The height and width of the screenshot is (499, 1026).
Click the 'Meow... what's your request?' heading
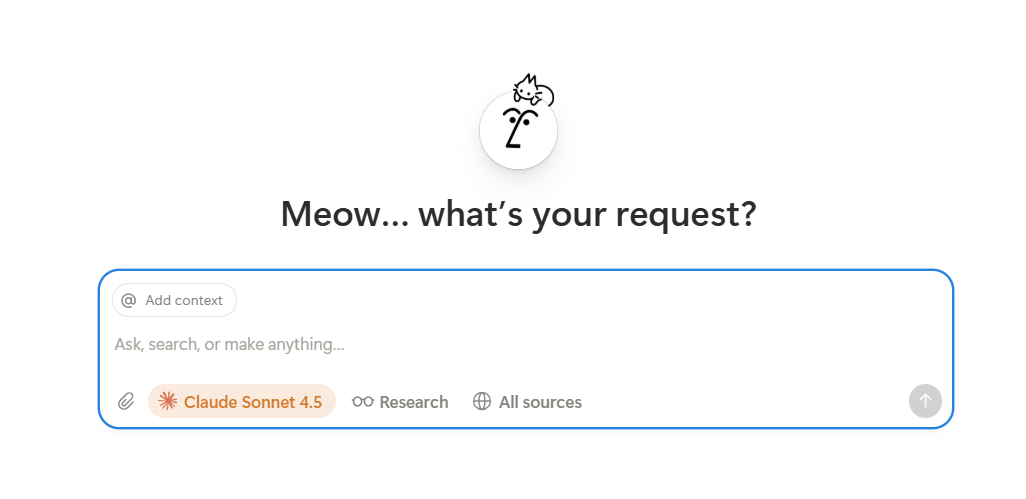tap(518, 214)
